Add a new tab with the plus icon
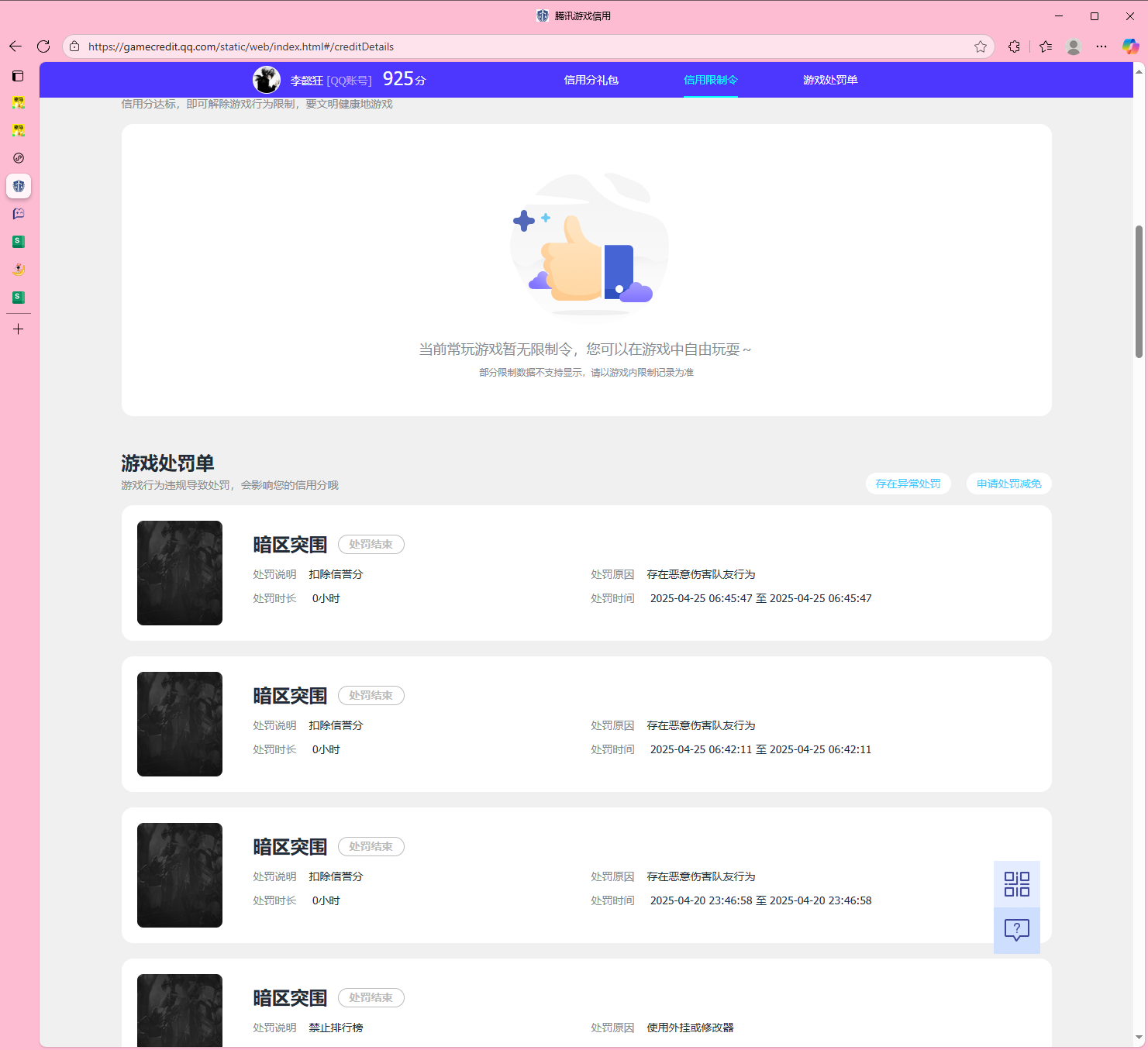 19,329
